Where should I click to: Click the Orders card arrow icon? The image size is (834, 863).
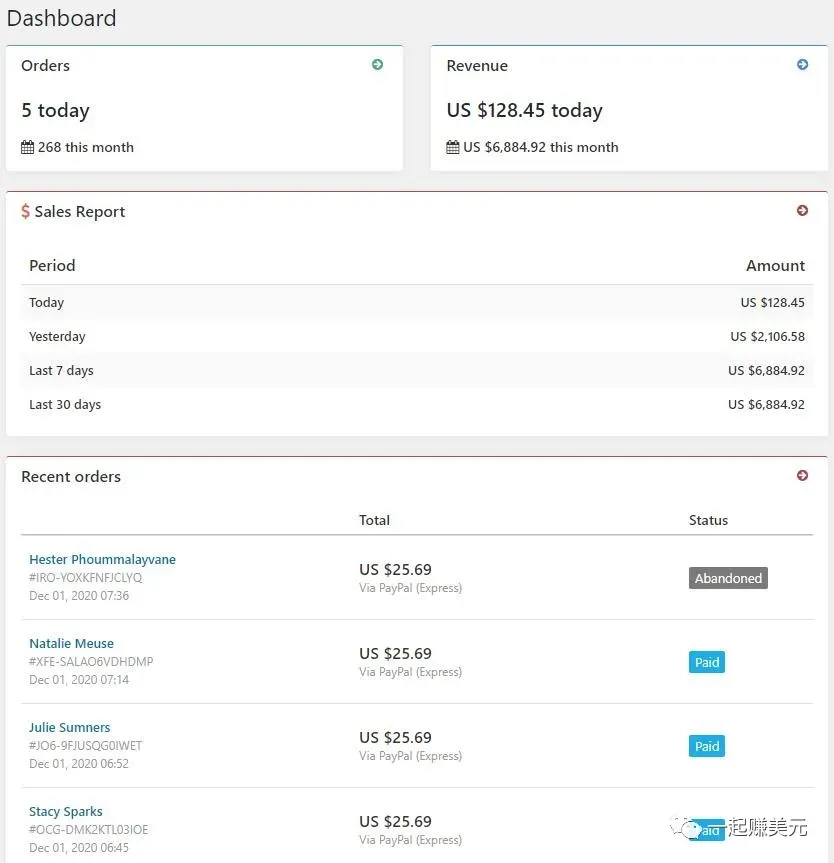coord(377,65)
